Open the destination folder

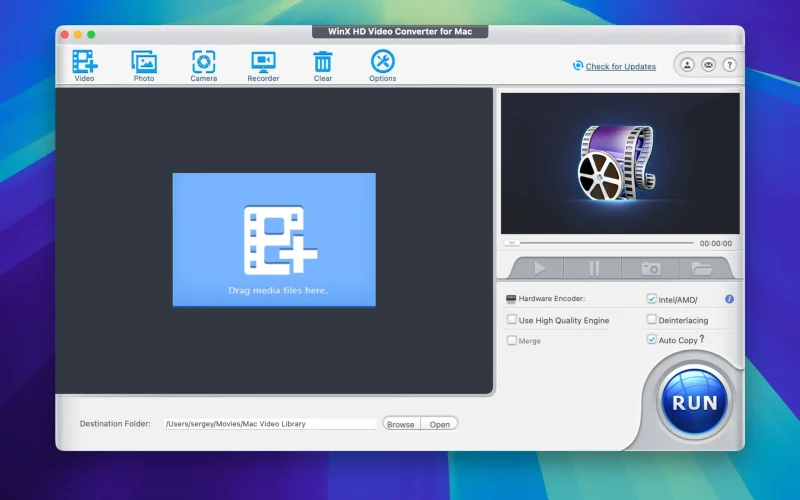click(439, 424)
